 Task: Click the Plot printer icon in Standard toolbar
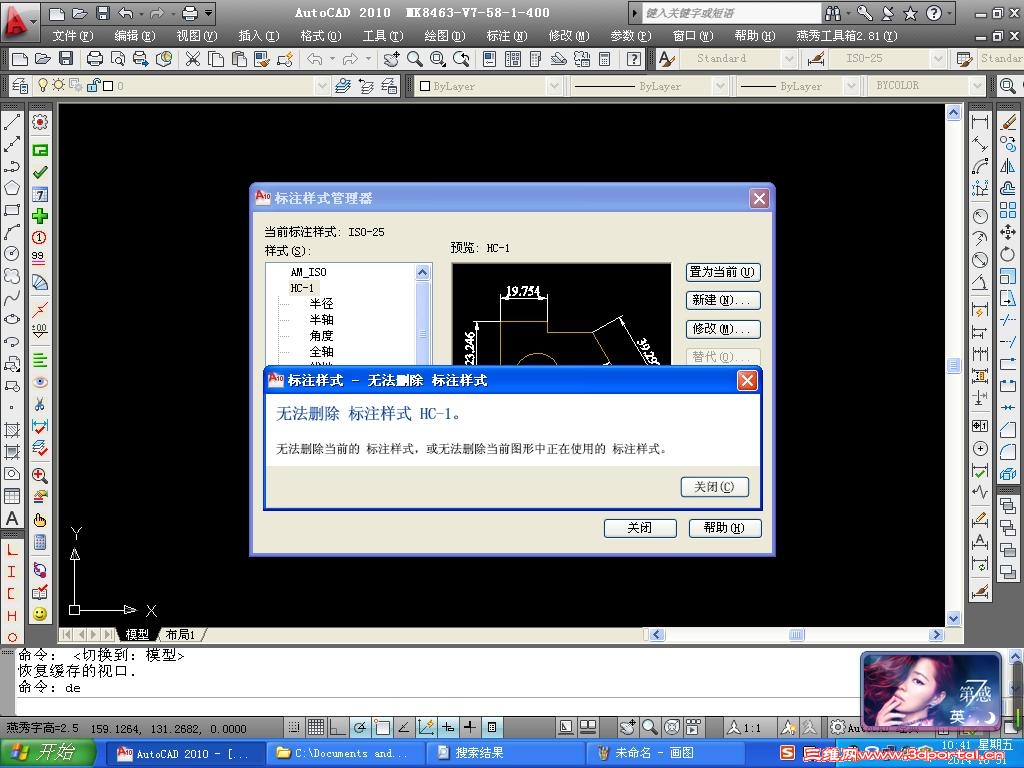pos(95,59)
